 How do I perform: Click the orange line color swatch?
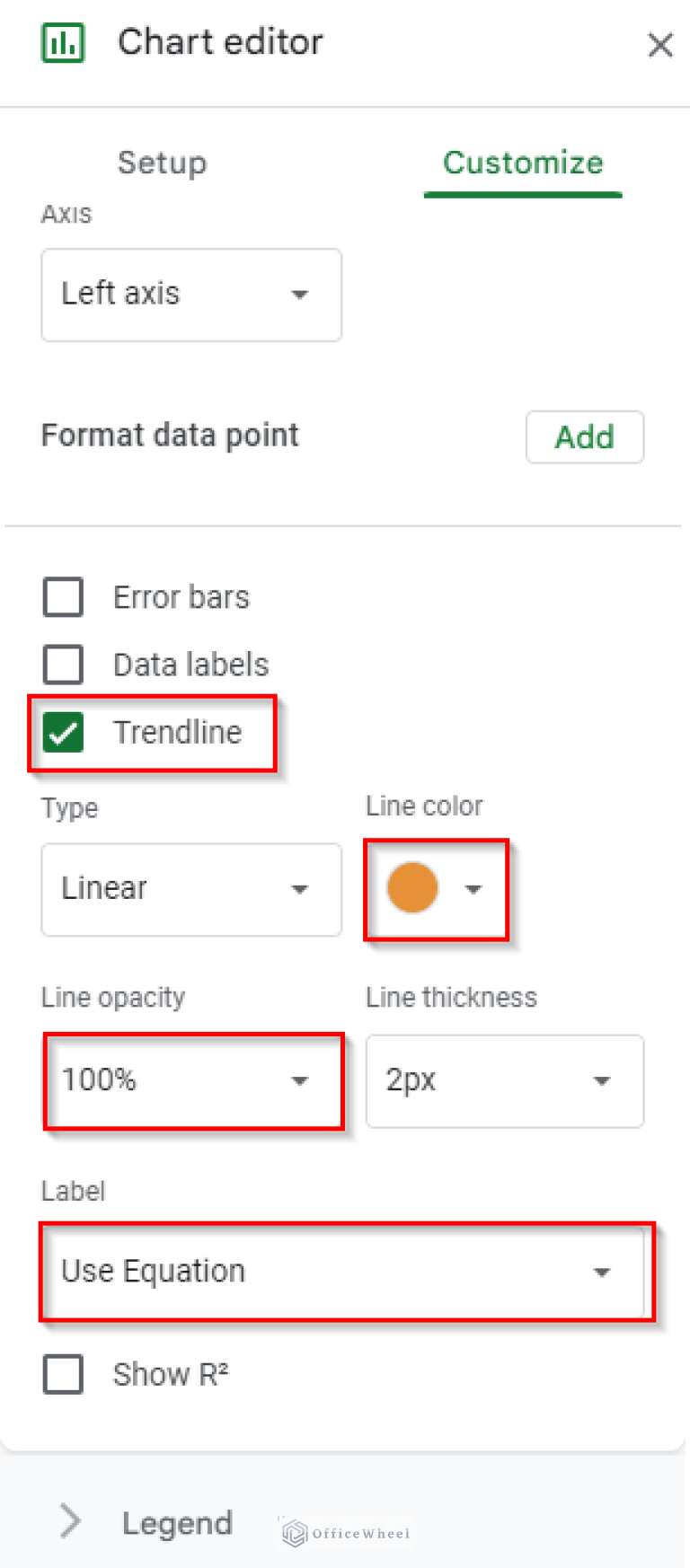coord(412,888)
